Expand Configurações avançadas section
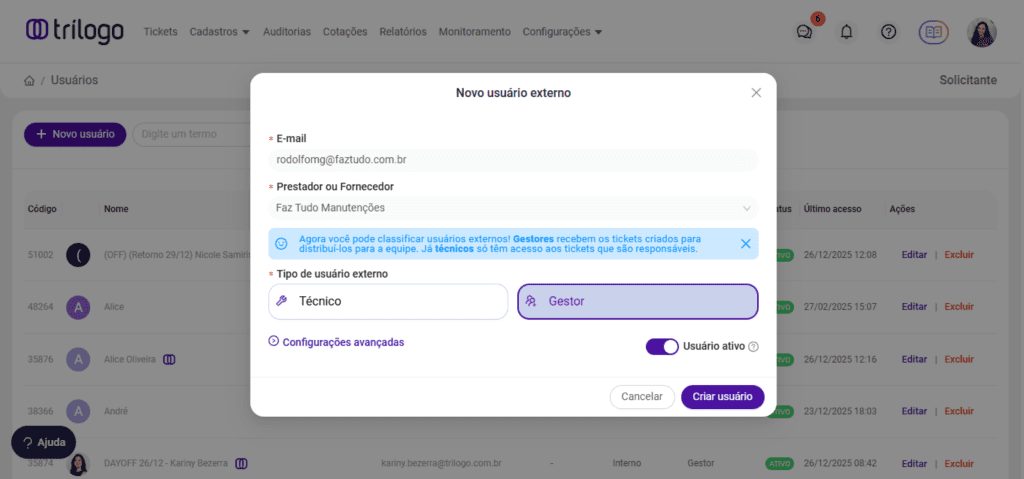The height and width of the screenshot is (479, 1024). (x=336, y=342)
